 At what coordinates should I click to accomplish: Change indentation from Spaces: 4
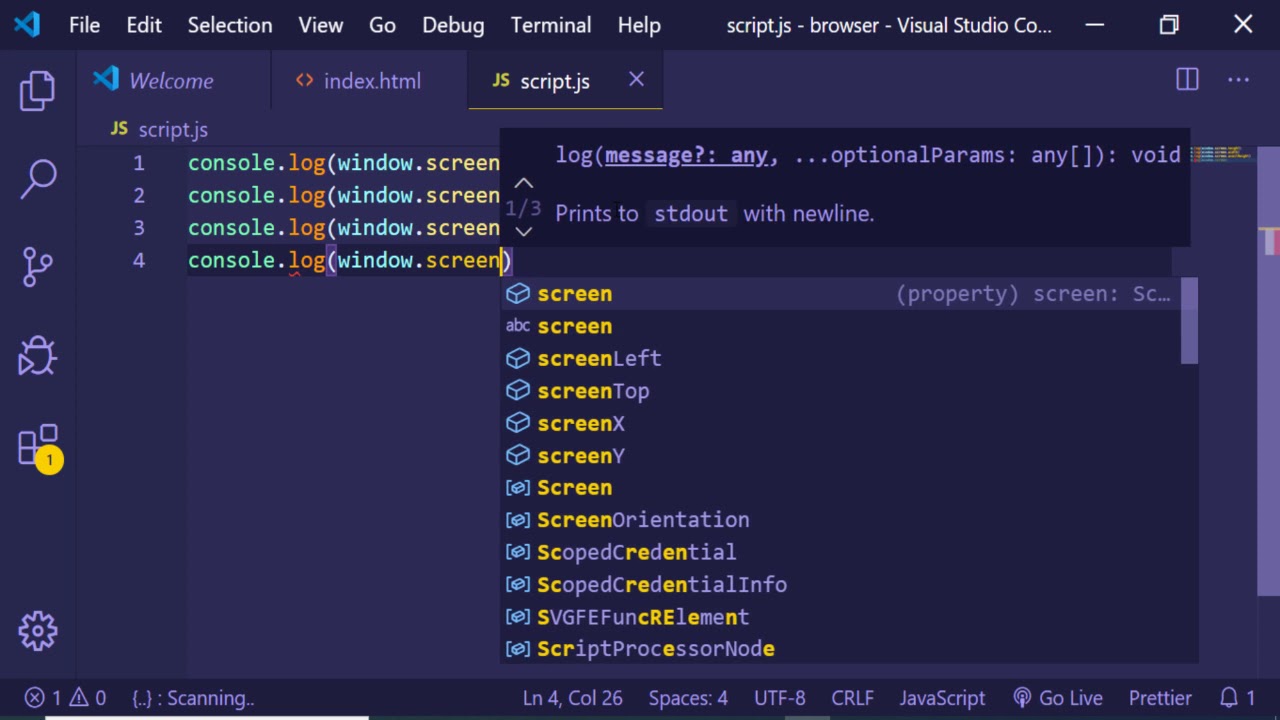(x=688, y=698)
